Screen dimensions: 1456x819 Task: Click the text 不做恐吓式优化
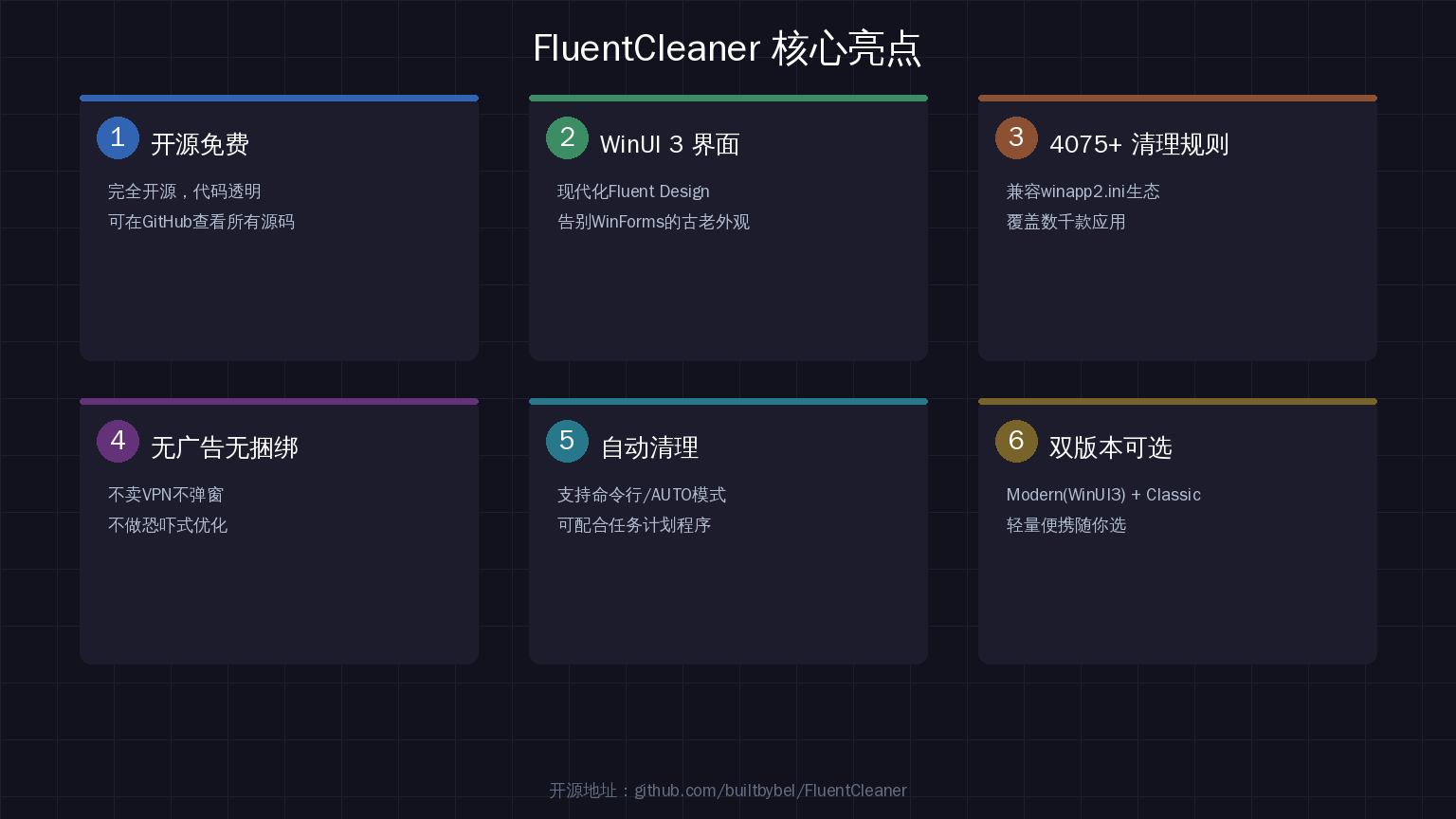[x=168, y=525]
